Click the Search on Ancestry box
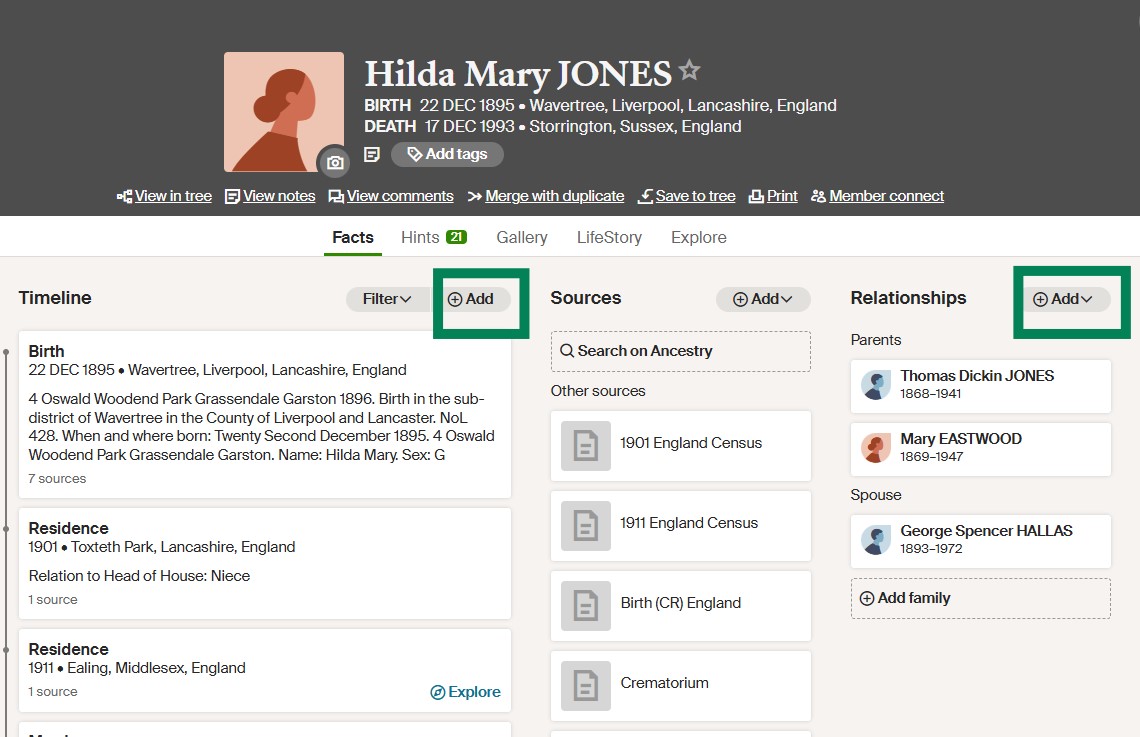1140x737 pixels. 680,351
